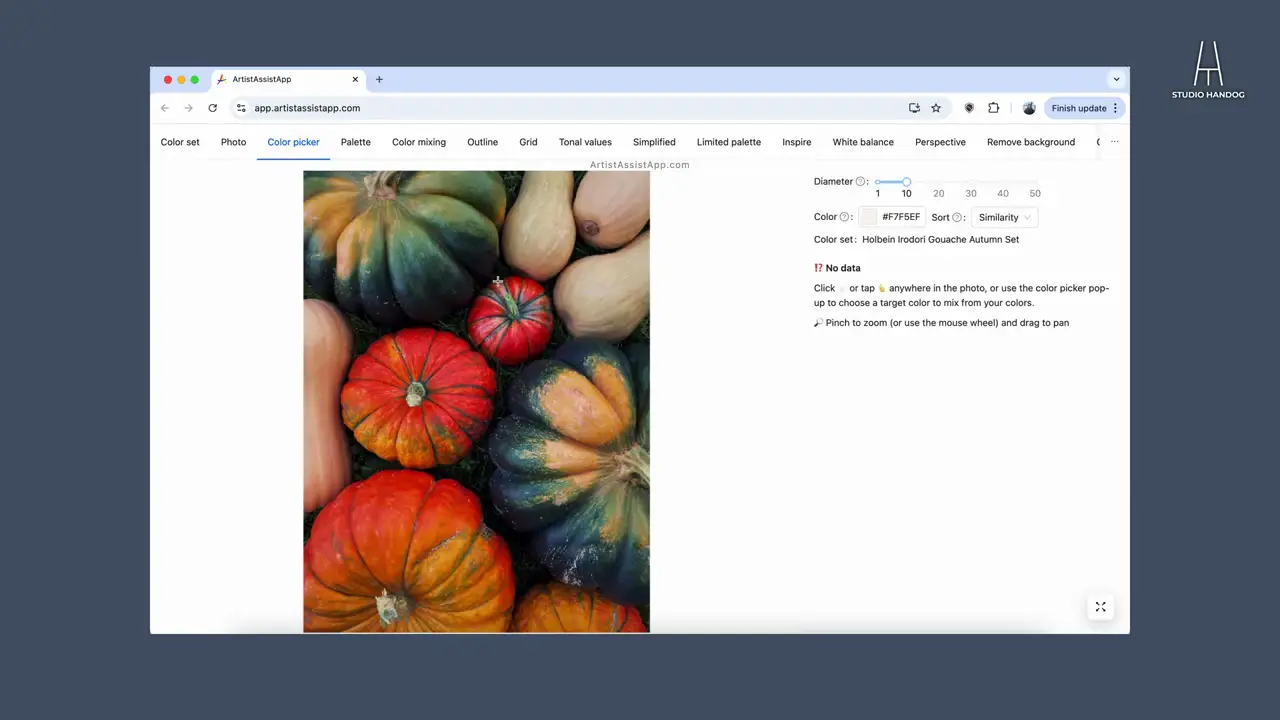Open a new browser tab with plus button

[379, 79]
